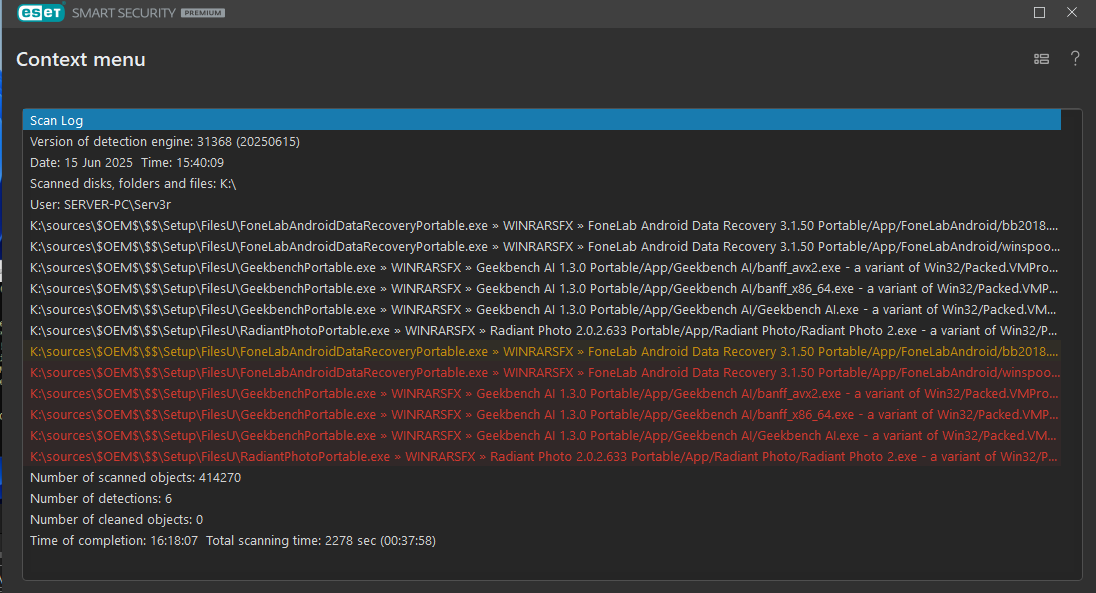
Task: Click the 'SMART SECURITY PREMIUM' title text
Action: tap(148, 13)
